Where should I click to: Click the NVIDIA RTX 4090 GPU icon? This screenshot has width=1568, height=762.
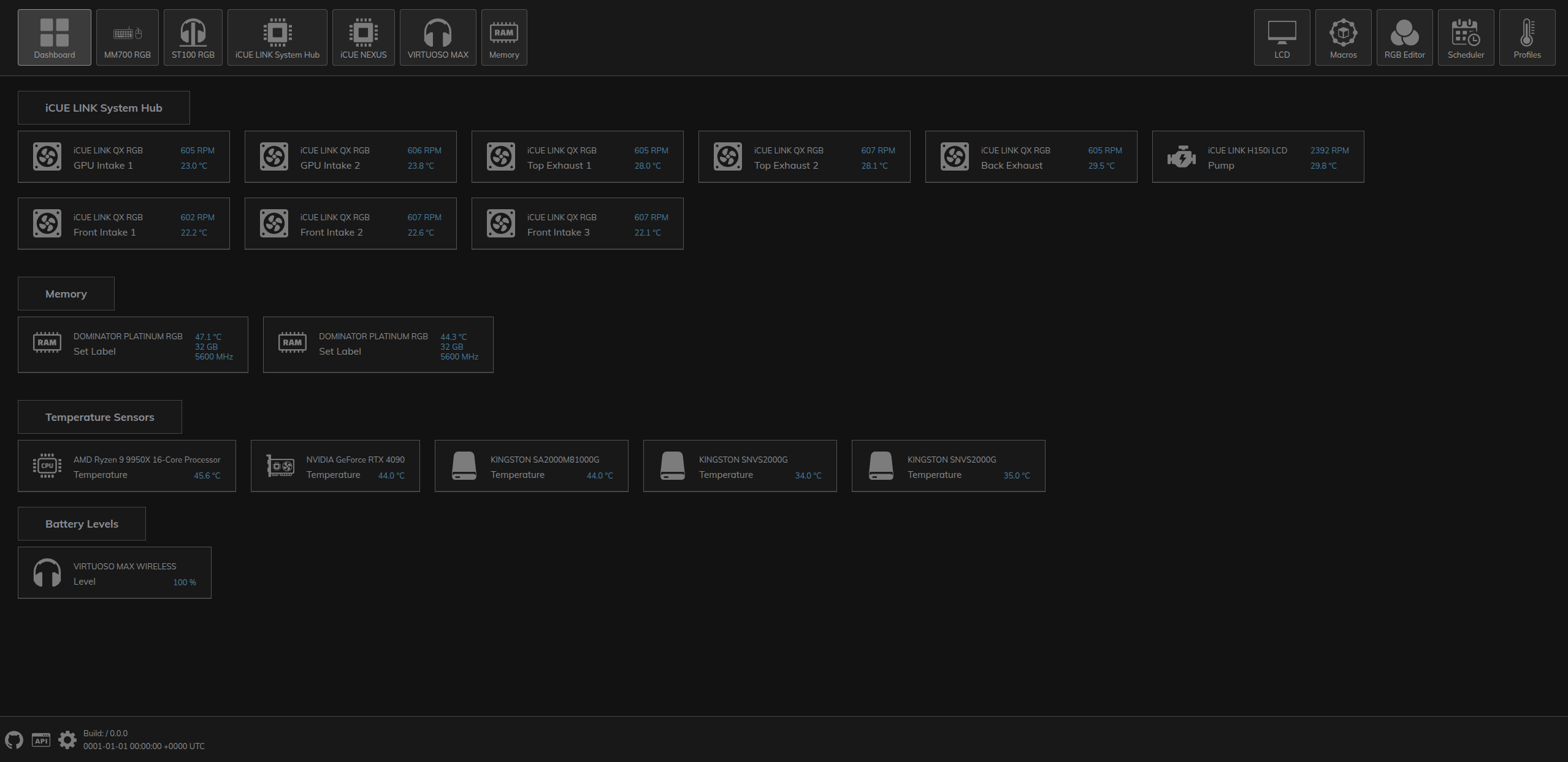click(x=280, y=466)
